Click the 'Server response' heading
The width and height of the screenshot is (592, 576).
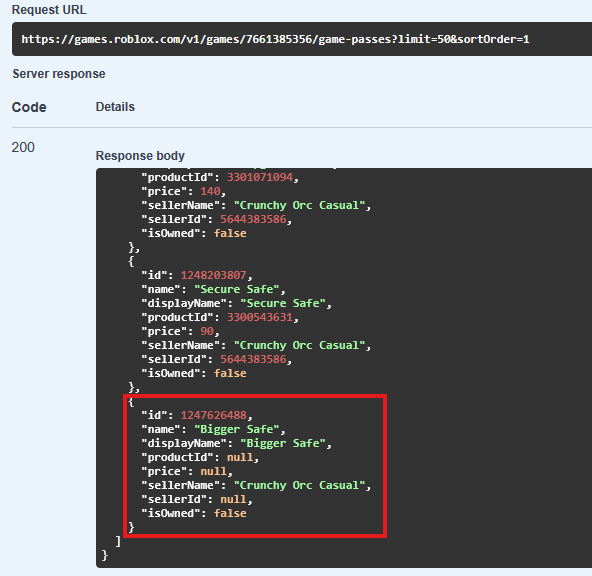point(59,74)
